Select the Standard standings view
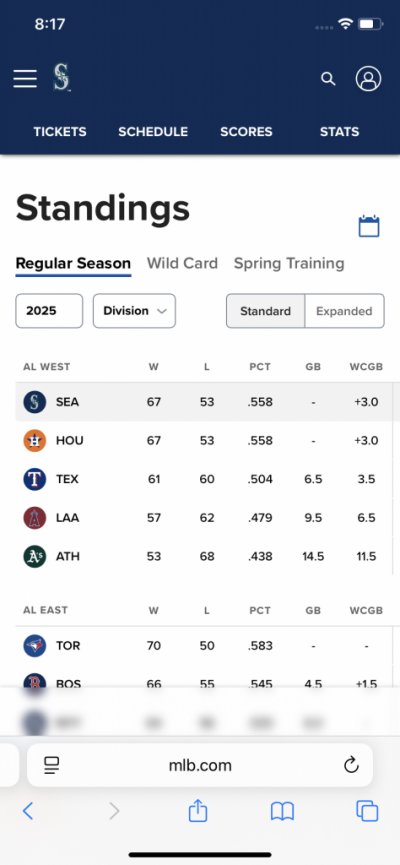The height and width of the screenshot is (865, 400). (265, 311)
